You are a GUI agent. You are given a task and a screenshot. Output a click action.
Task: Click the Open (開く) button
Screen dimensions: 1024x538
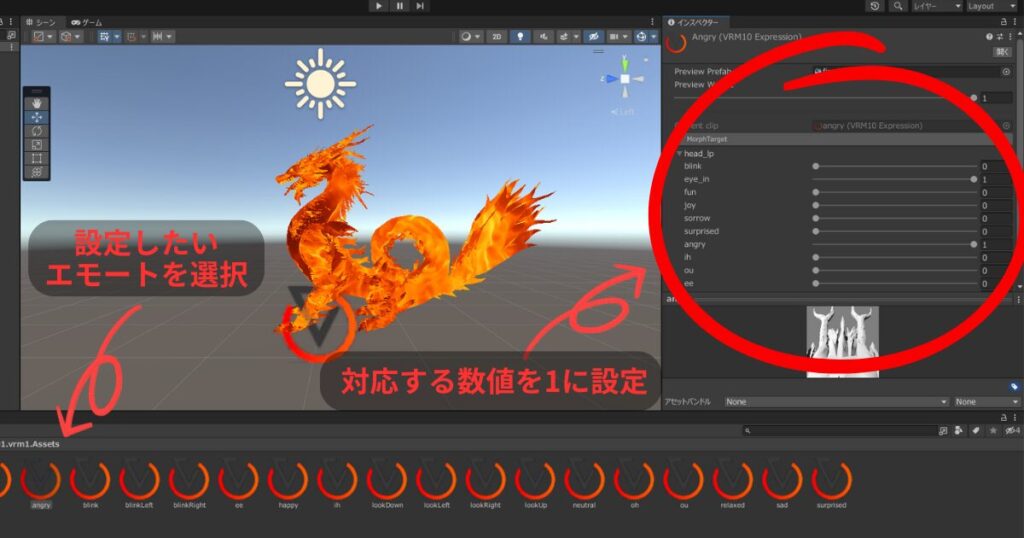coord(1002,52)
